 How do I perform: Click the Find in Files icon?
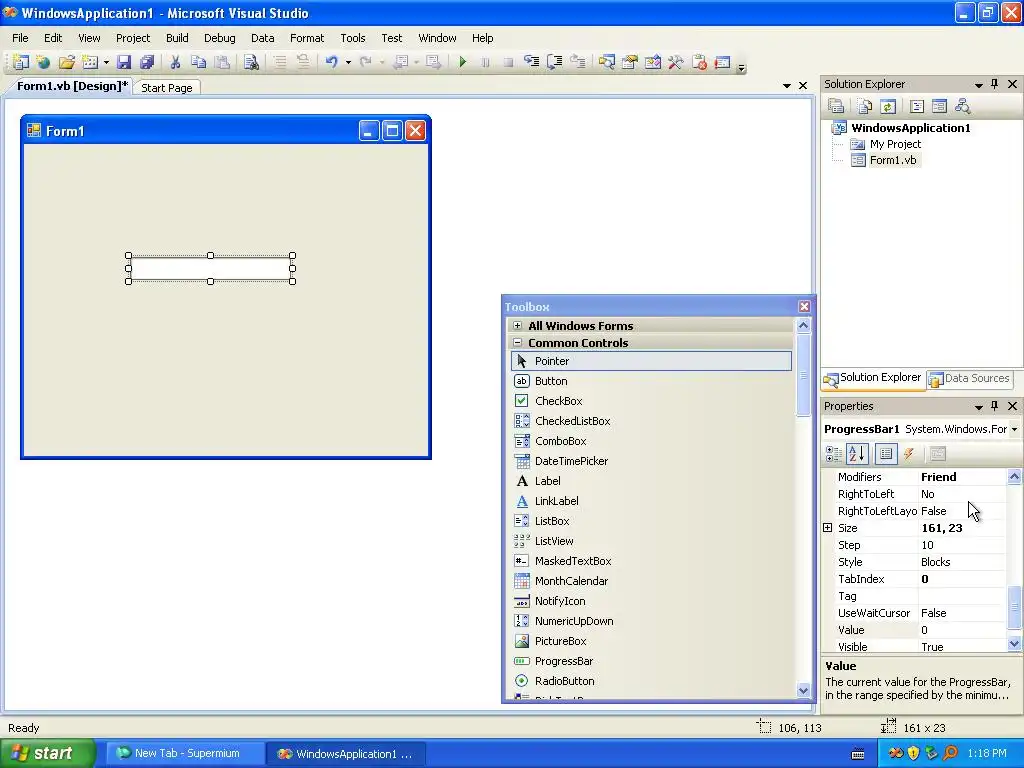coord(251,62)
